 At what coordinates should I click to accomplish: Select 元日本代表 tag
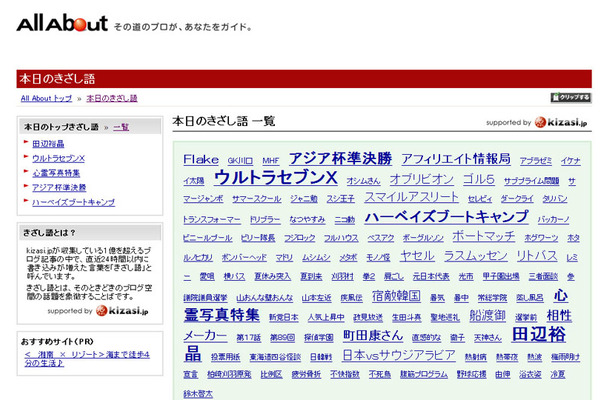[431, 276]
